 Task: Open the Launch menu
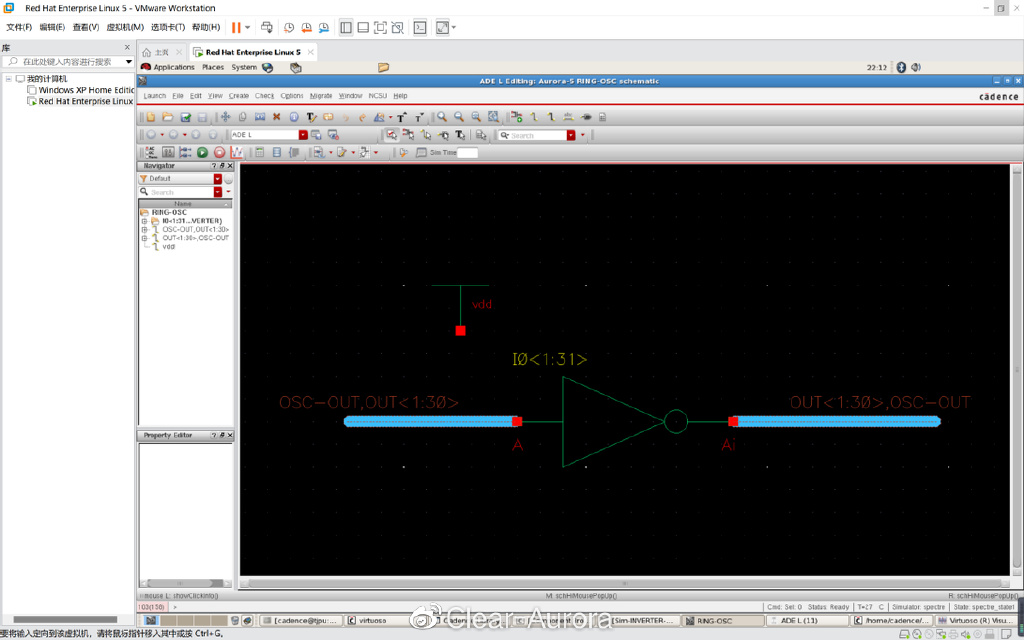pyautogui.click(x=155, y=96)
